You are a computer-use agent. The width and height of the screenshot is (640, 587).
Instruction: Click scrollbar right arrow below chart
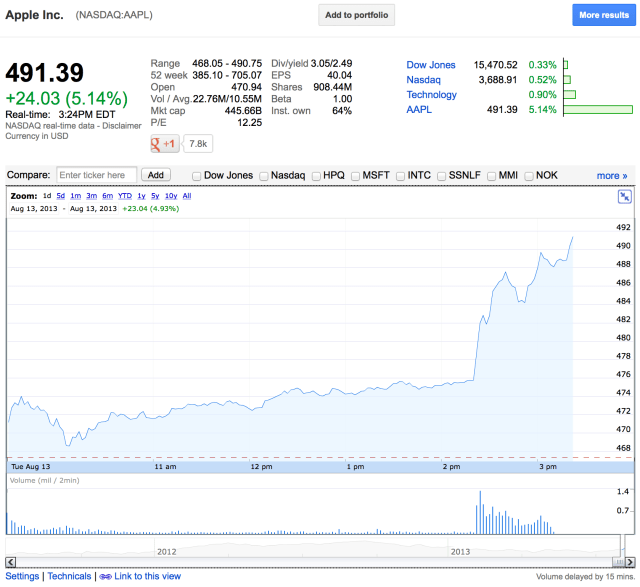[630, 562]
